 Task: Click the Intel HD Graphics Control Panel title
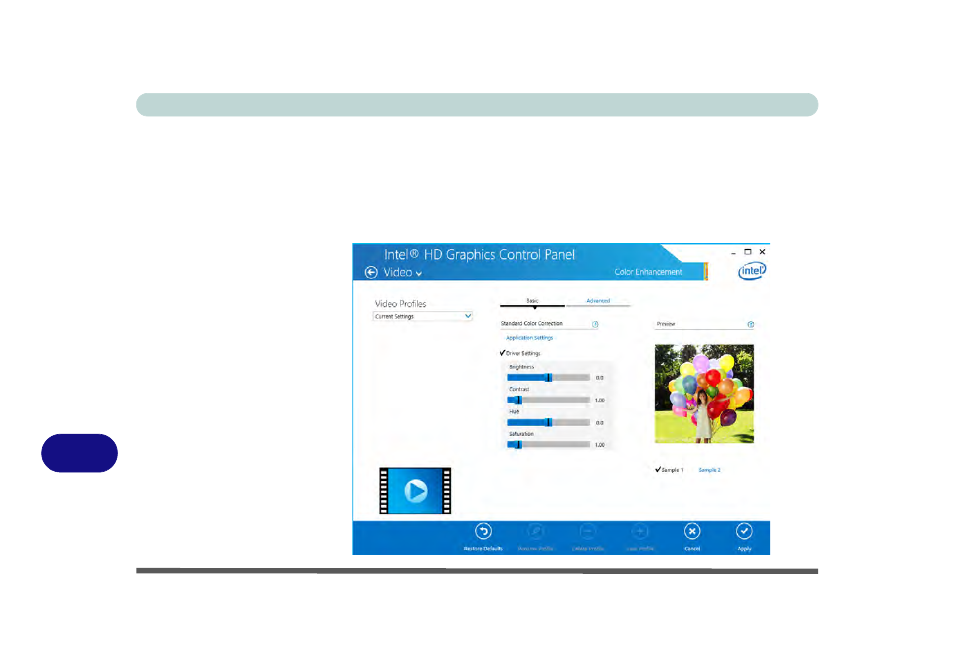479,255
